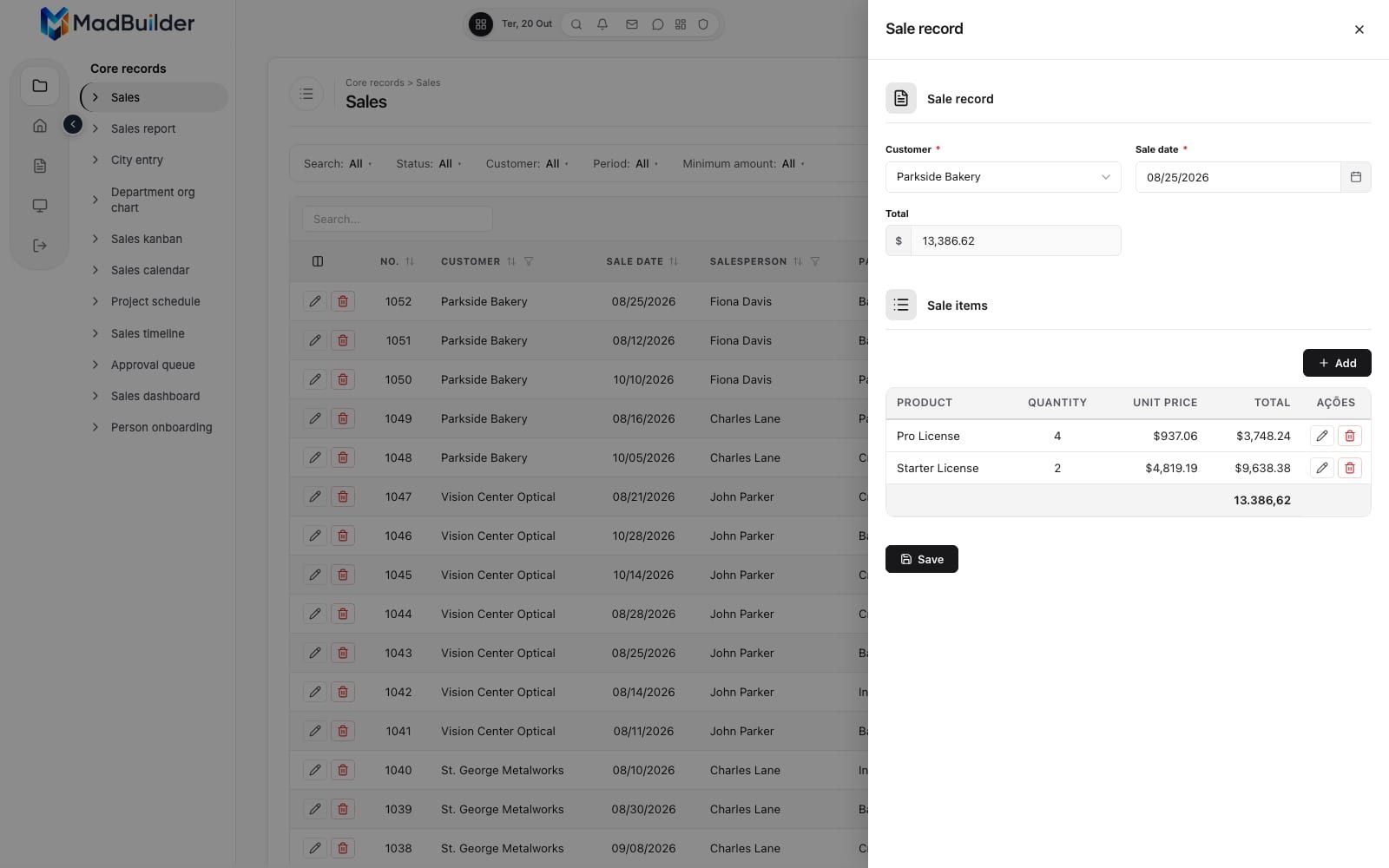The height and width of the screenshot is (868, 1389).
Task: Open the Sale date calendar picker
Action: [1355, 177]
